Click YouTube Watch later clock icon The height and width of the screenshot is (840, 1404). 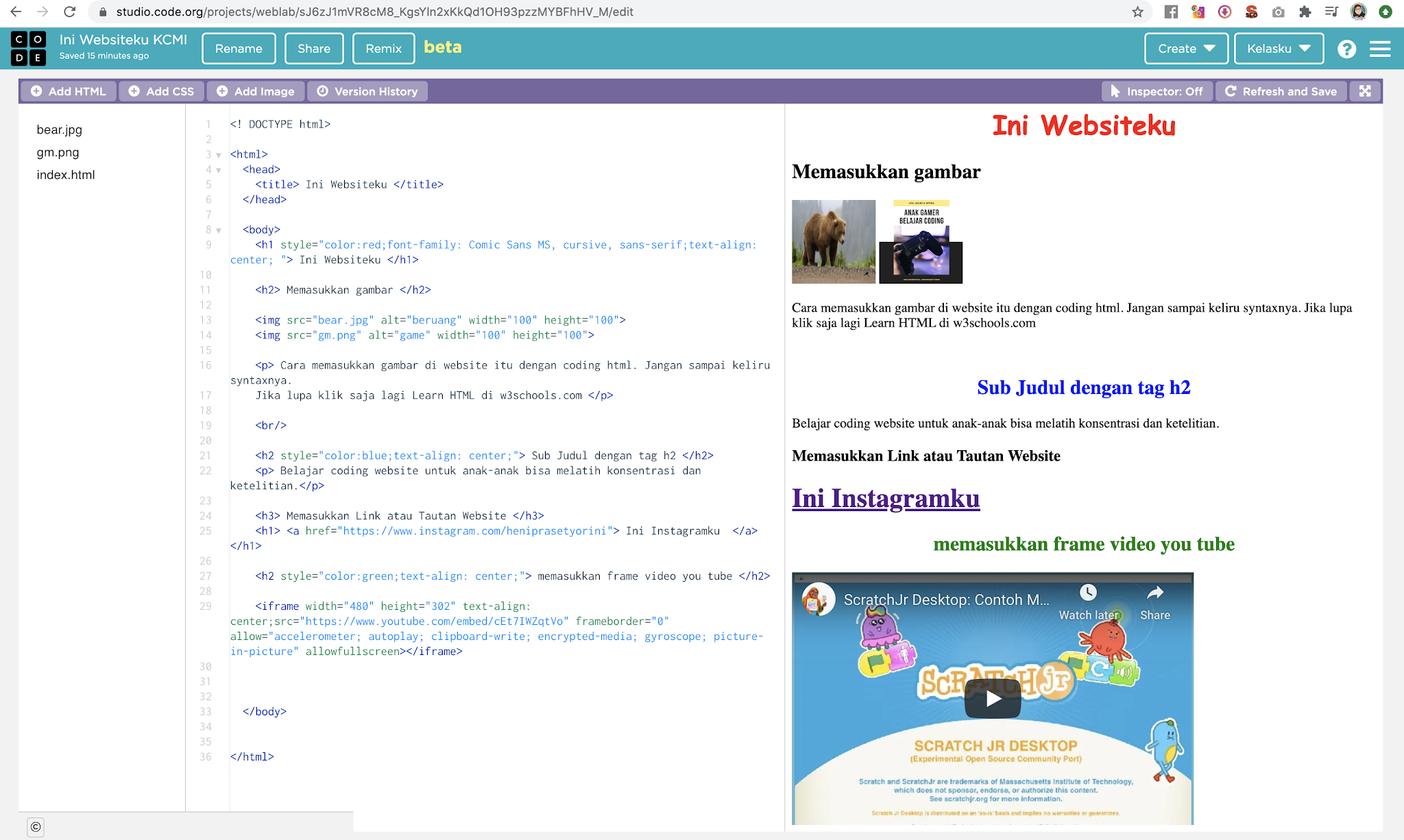tap(1088, 593)
